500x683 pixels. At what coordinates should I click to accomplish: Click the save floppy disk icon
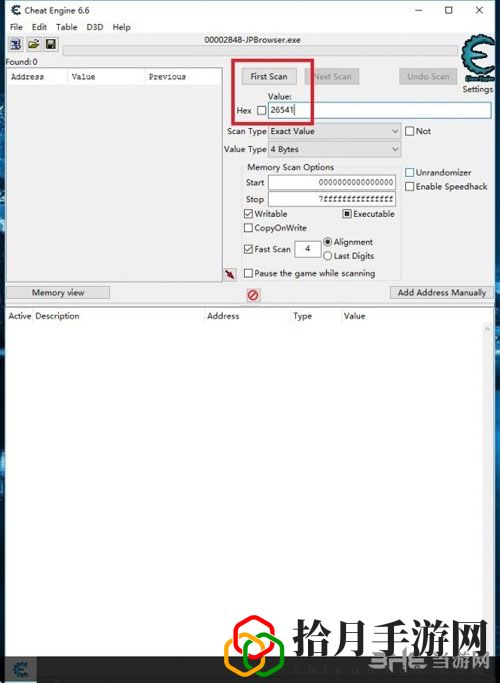51,44
